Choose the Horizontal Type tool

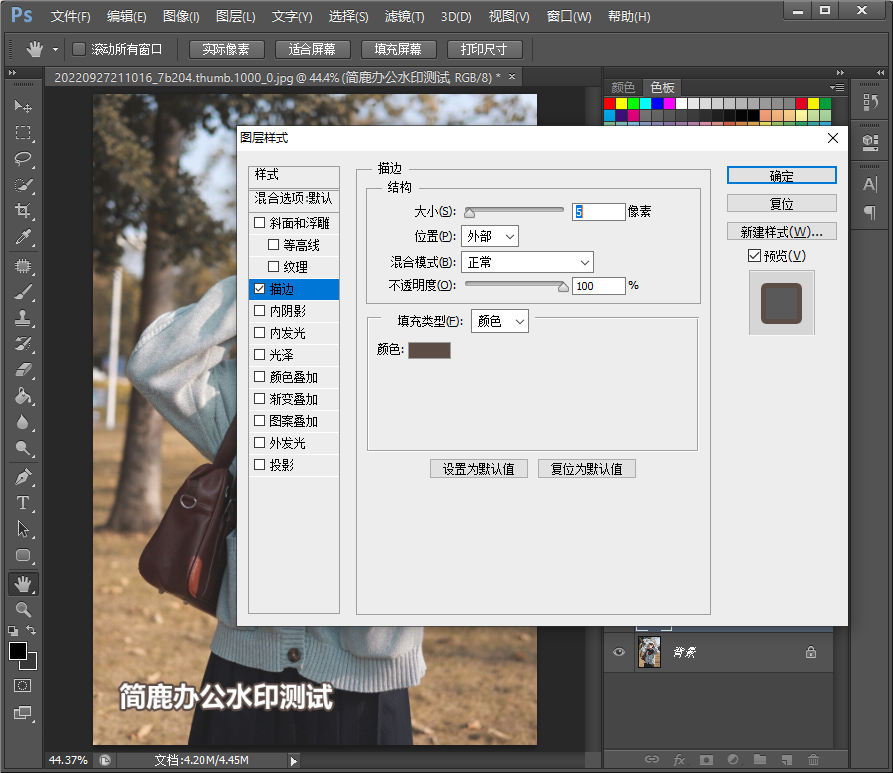pyautogui.click(x=22, y=503)
